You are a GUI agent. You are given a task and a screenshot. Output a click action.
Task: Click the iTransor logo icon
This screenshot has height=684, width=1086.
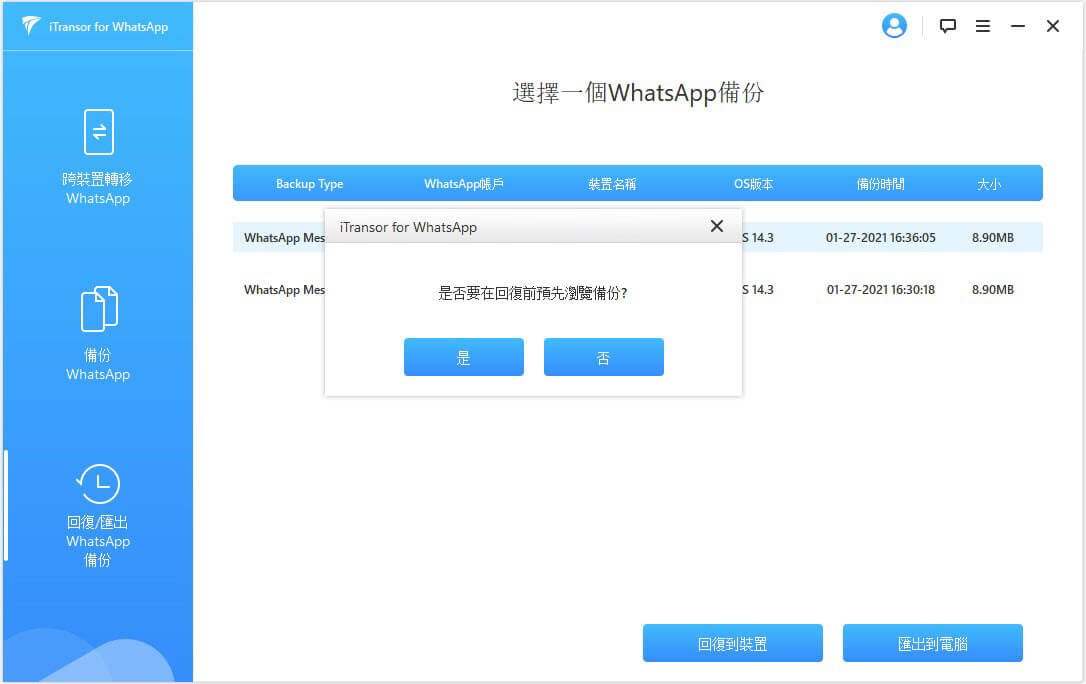pyautogui.click(x=31, y=26)
